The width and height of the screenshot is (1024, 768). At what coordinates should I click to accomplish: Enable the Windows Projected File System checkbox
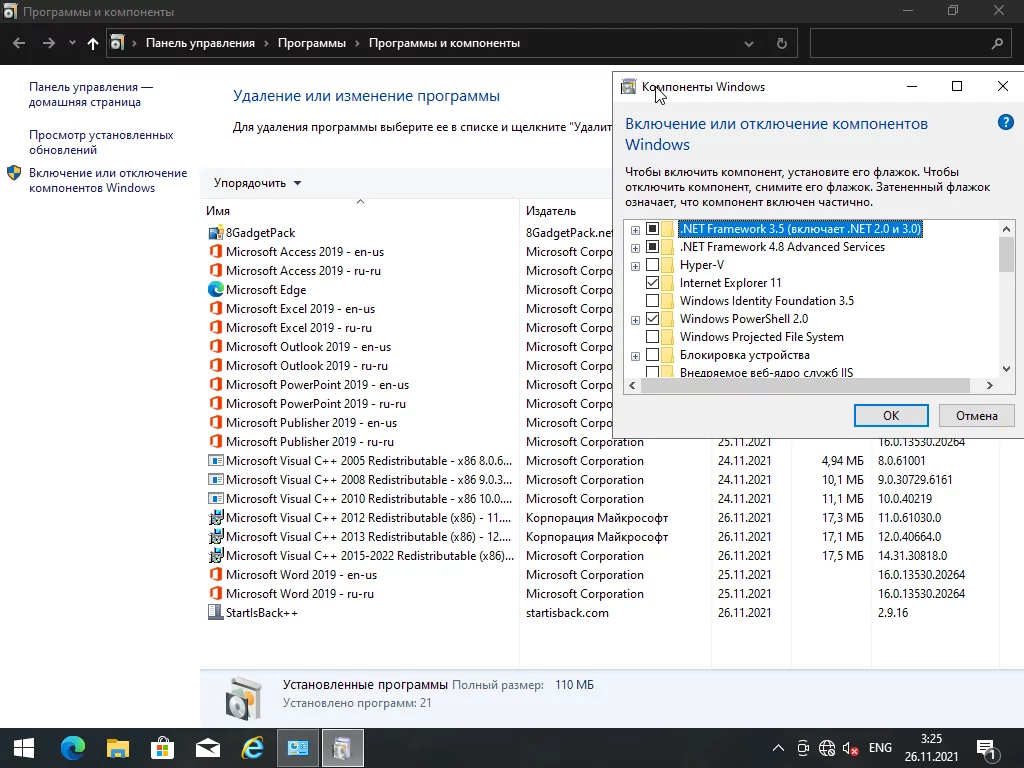[652, 337]
